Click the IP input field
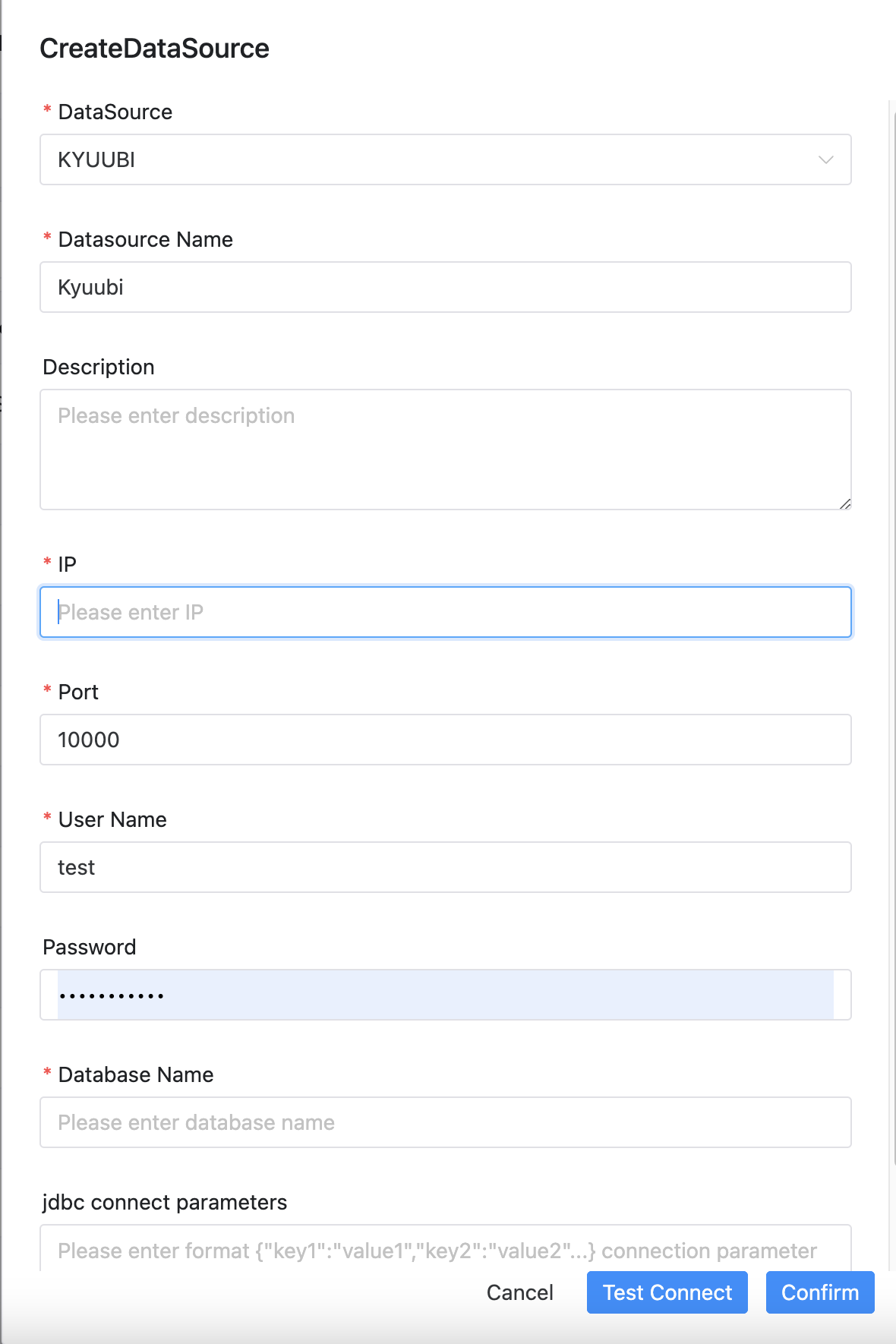Image resolution: width=896 pixels, height=1344 pixels. tap(445, 612)
